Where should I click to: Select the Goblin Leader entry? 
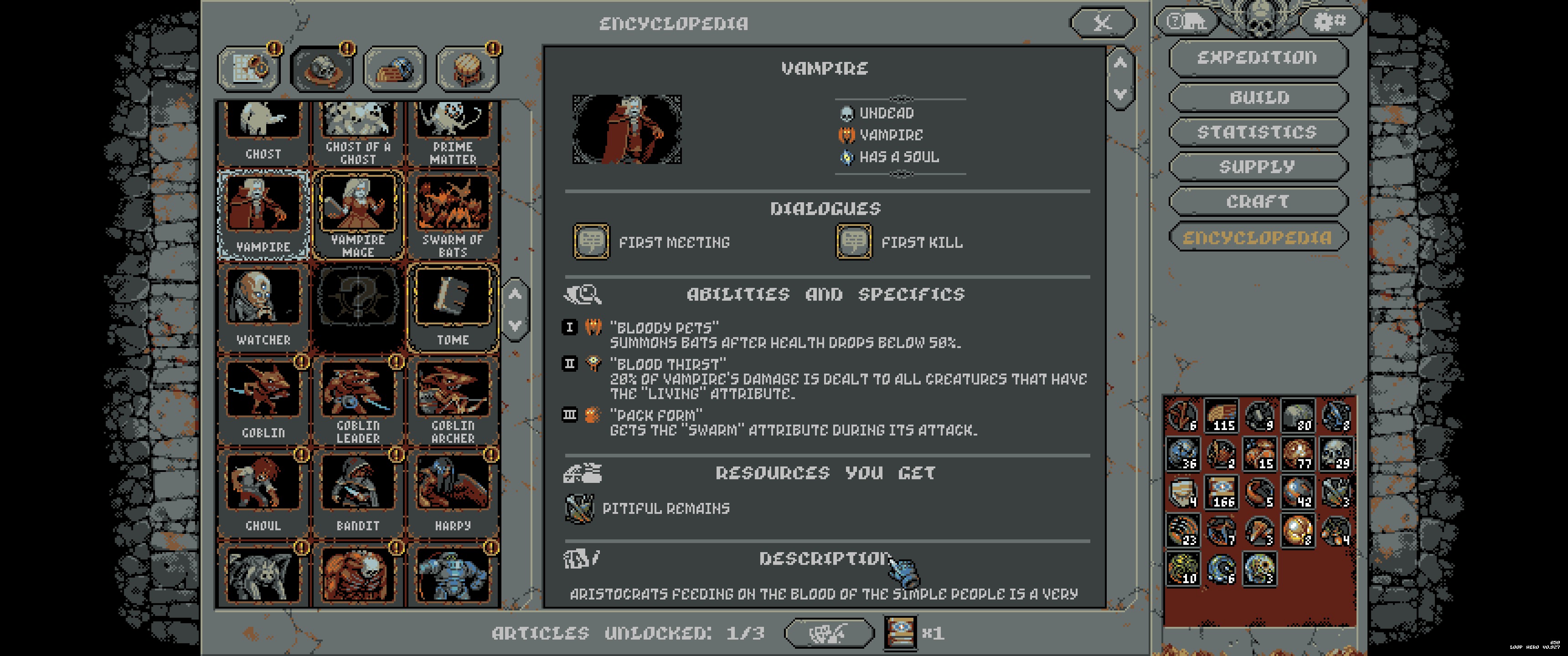(358, 401)
